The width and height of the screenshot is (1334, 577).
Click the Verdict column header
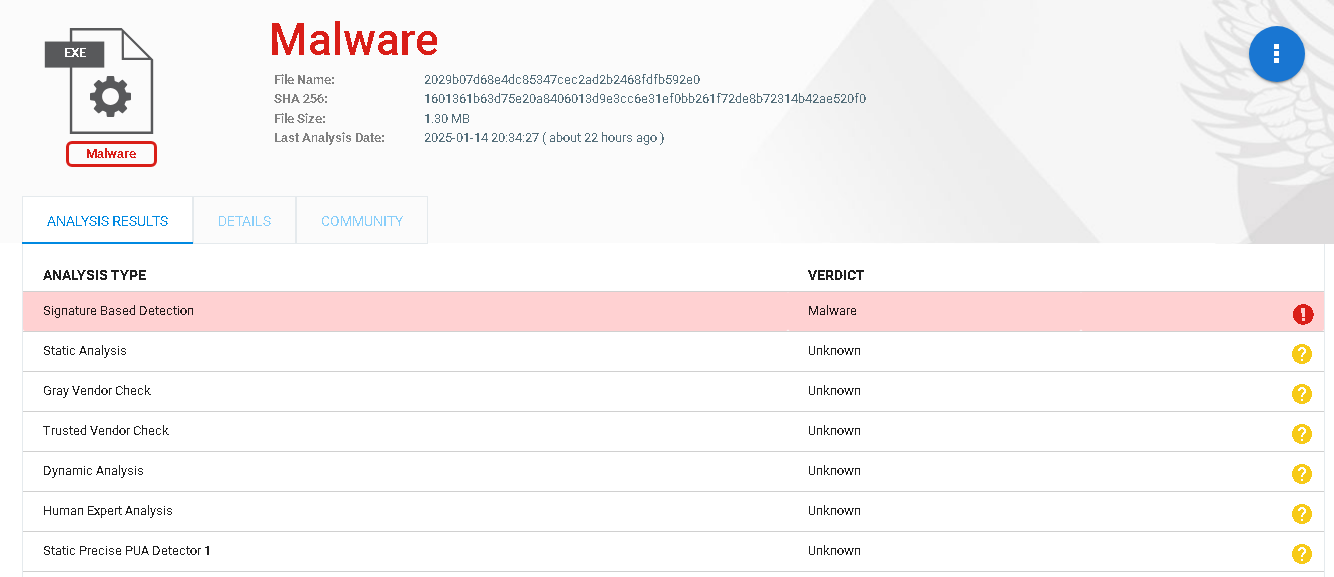[x=835, y=275]
